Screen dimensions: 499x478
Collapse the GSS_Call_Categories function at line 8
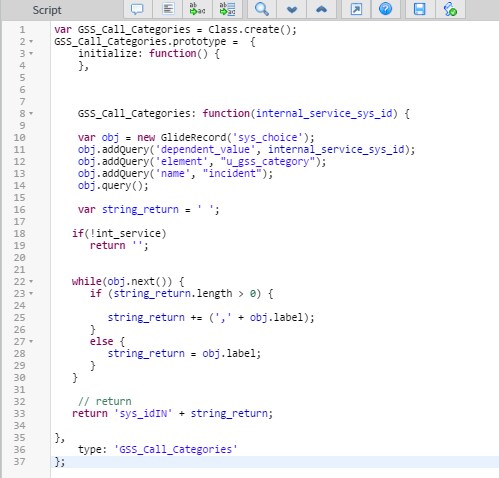(31, 114)
